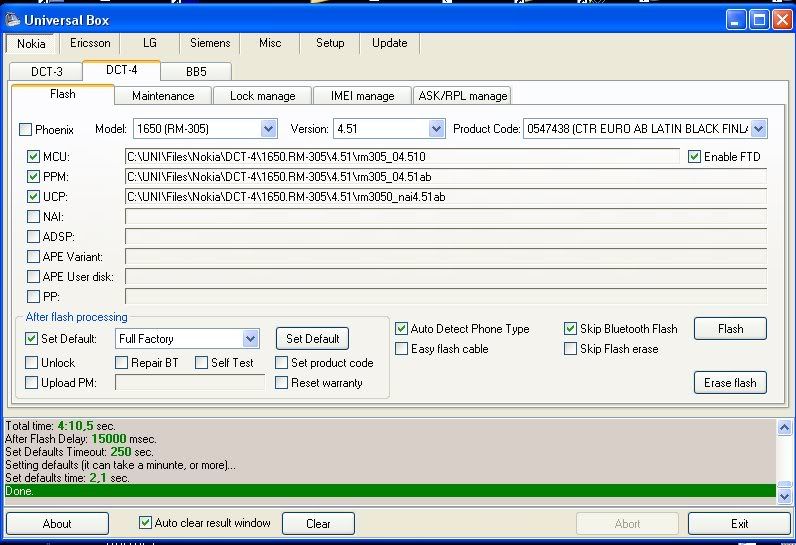Viewport: 796px width, 545px height.
Task: Toggle the Set Default checkbox
Action: (x=31, y=338)
